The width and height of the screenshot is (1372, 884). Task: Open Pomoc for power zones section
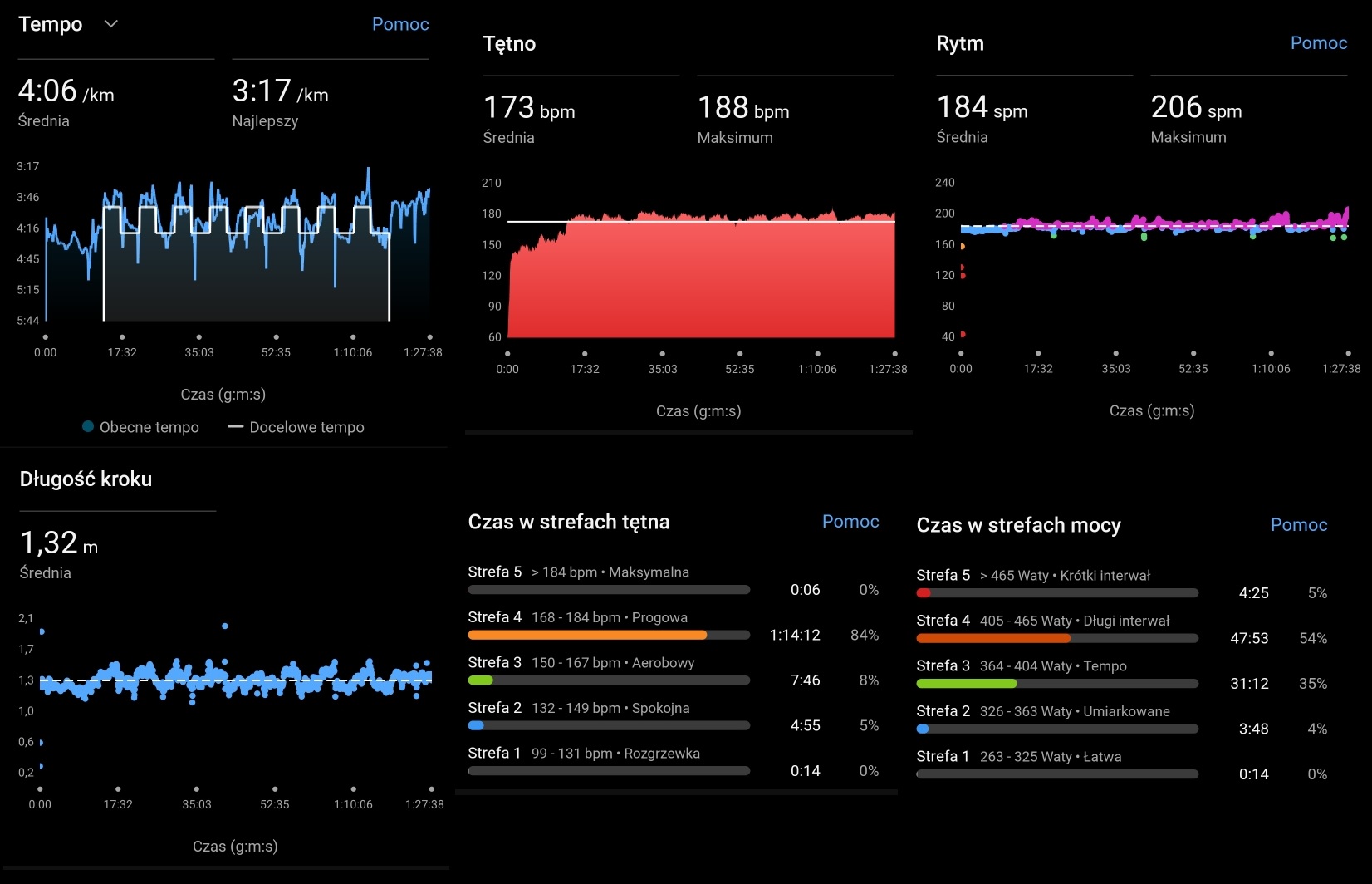coord(1298,525)
